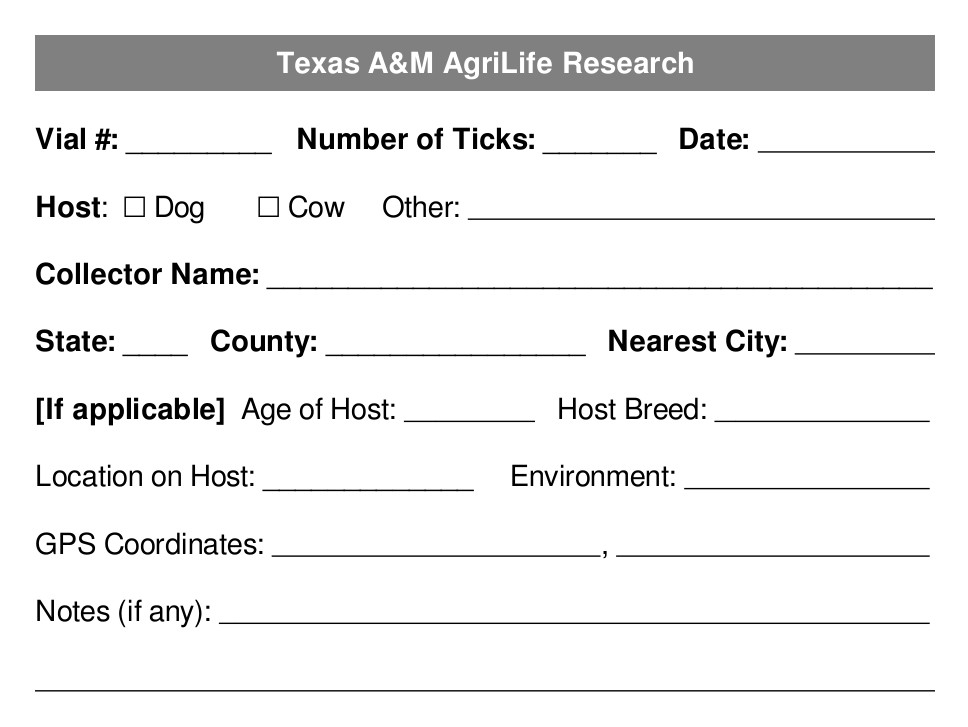Select the second GPS Coordinates blank
968x727 pixels.
[x=772, y=546]
